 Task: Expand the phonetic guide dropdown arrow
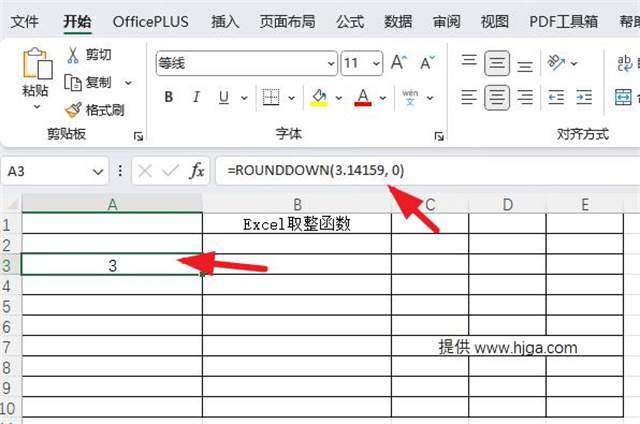click(x=430, y=98)
